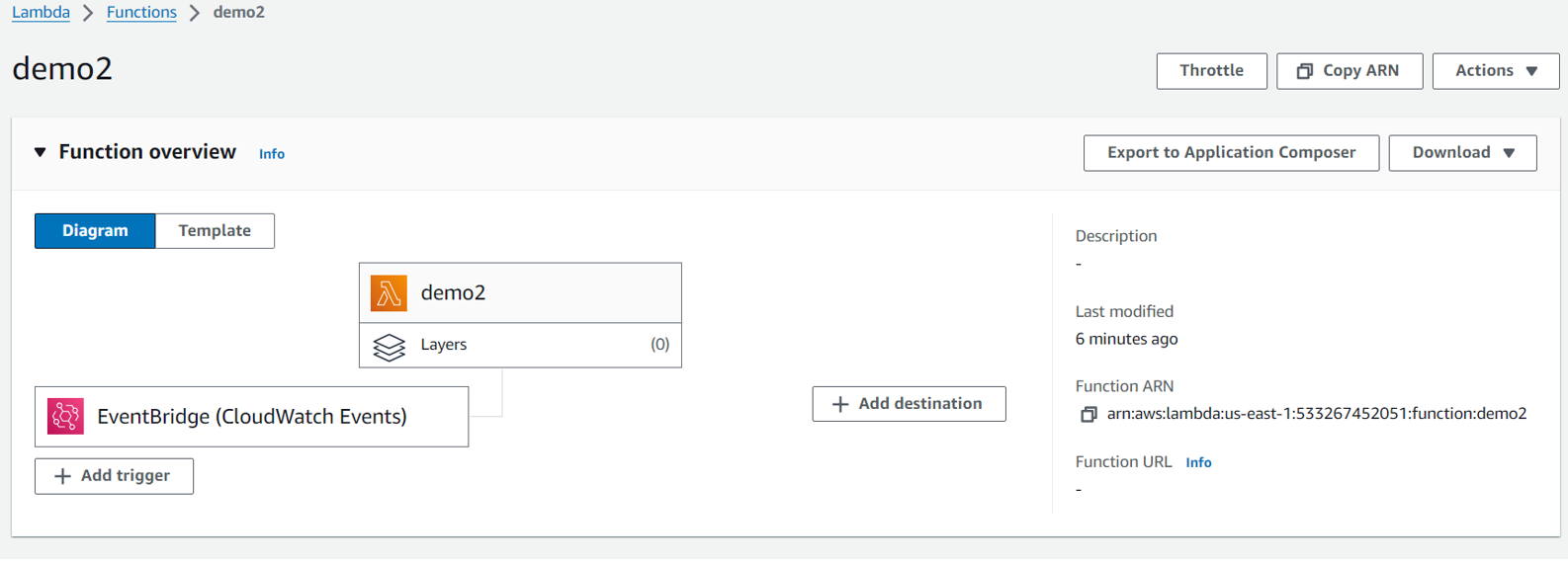This screenshot has height=567, width=1568.
Task: Open the Actions dropdown menu
Action: click(1495, 71)
